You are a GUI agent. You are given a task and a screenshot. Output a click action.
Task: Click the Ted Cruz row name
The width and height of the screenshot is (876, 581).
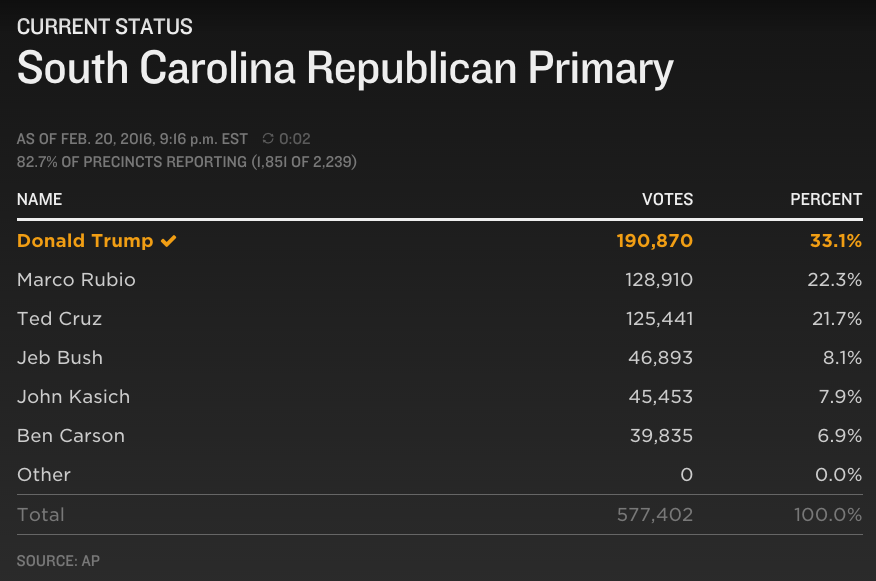pyautogui.click(x=59, y=319)
